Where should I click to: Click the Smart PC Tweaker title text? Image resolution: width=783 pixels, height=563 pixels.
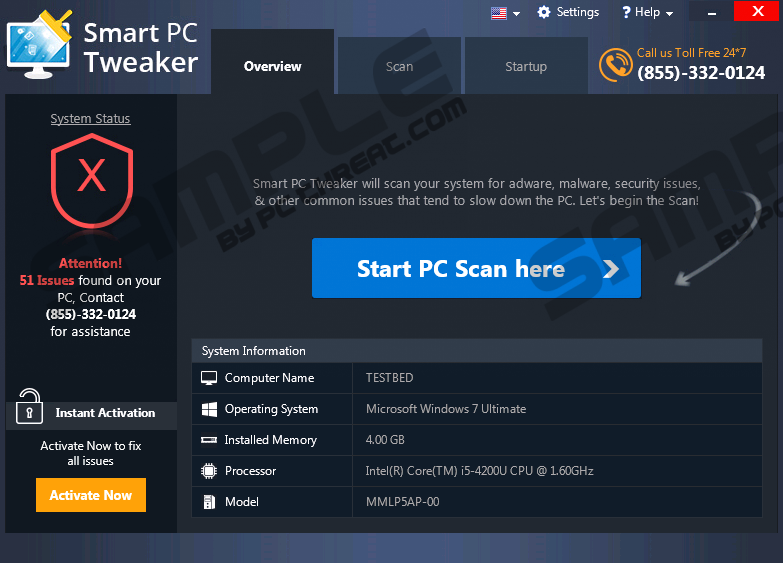141,48
